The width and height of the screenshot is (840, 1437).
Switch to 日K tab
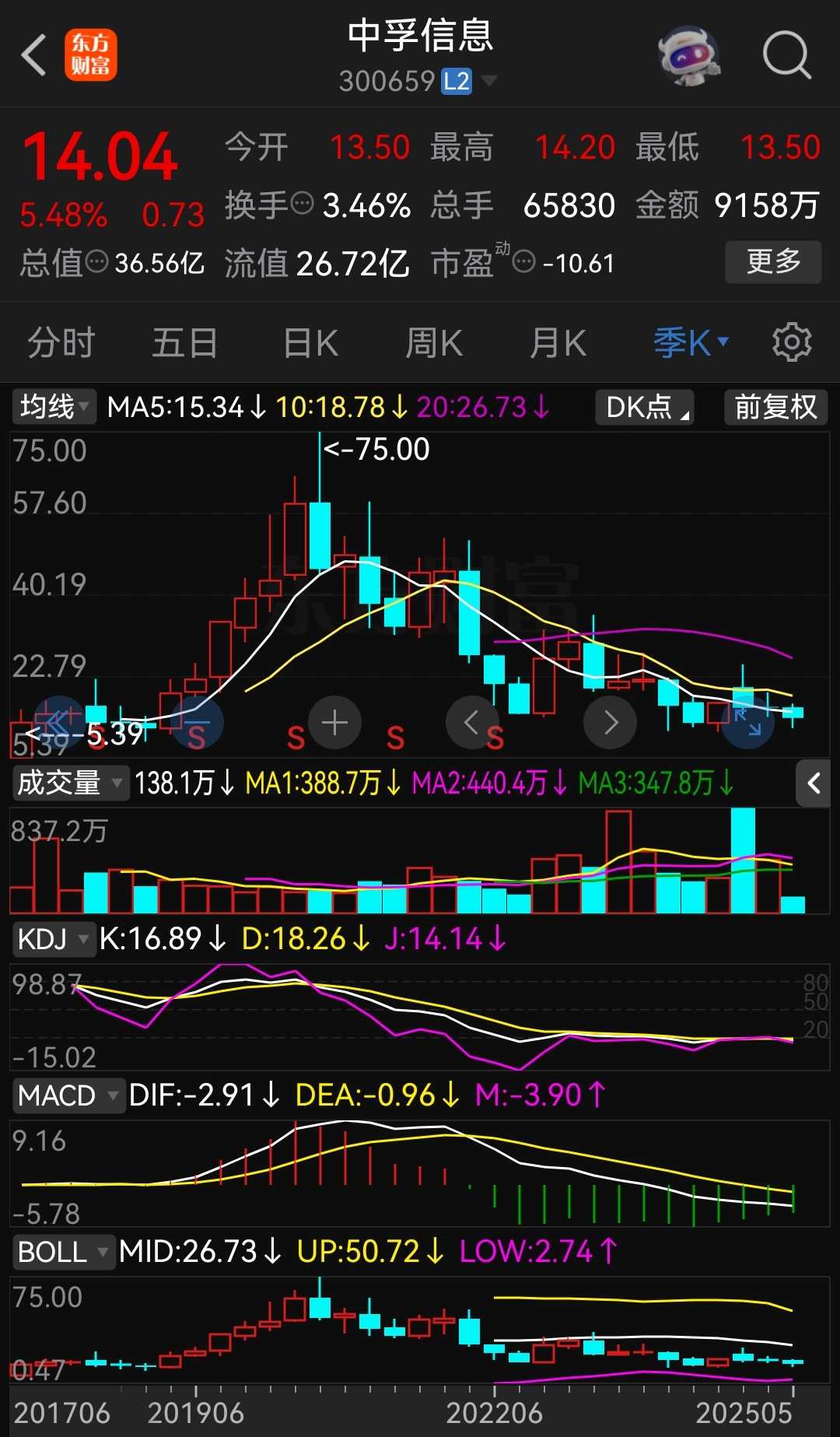[310, 342]
